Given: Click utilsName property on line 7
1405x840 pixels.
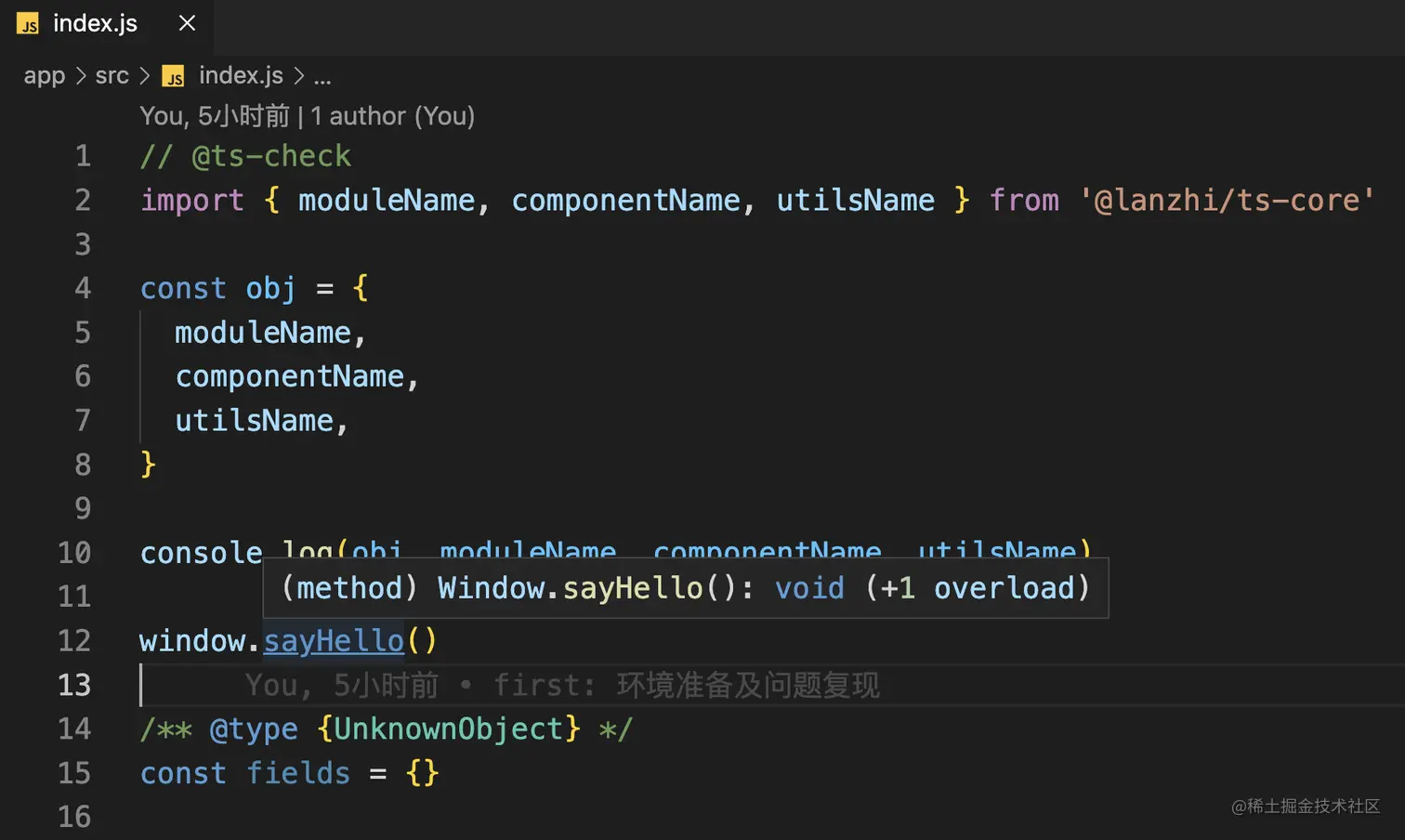Looking at the screenshot, I should (255, 421).
